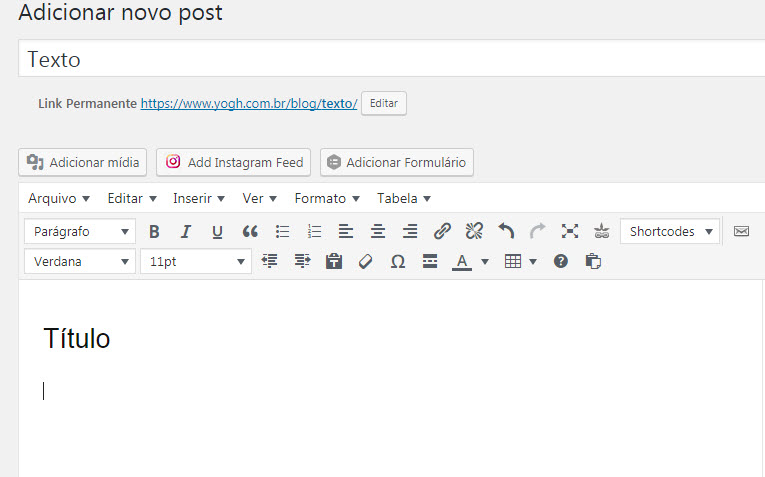Viewport: 765px width, 477px height.
Task: Expand the table options arrow
Action: point(533,261)
